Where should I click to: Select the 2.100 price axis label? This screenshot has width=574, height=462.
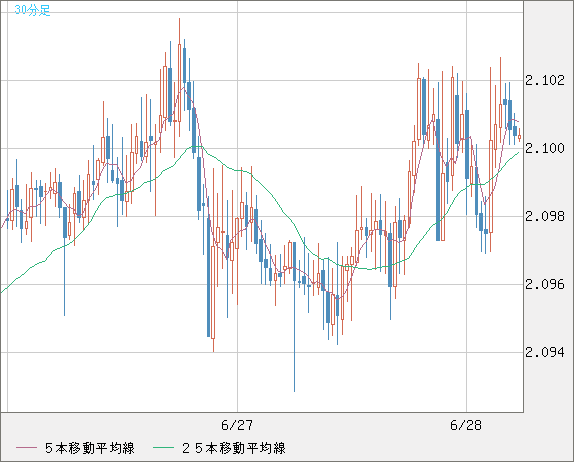(x=545, y=148)
